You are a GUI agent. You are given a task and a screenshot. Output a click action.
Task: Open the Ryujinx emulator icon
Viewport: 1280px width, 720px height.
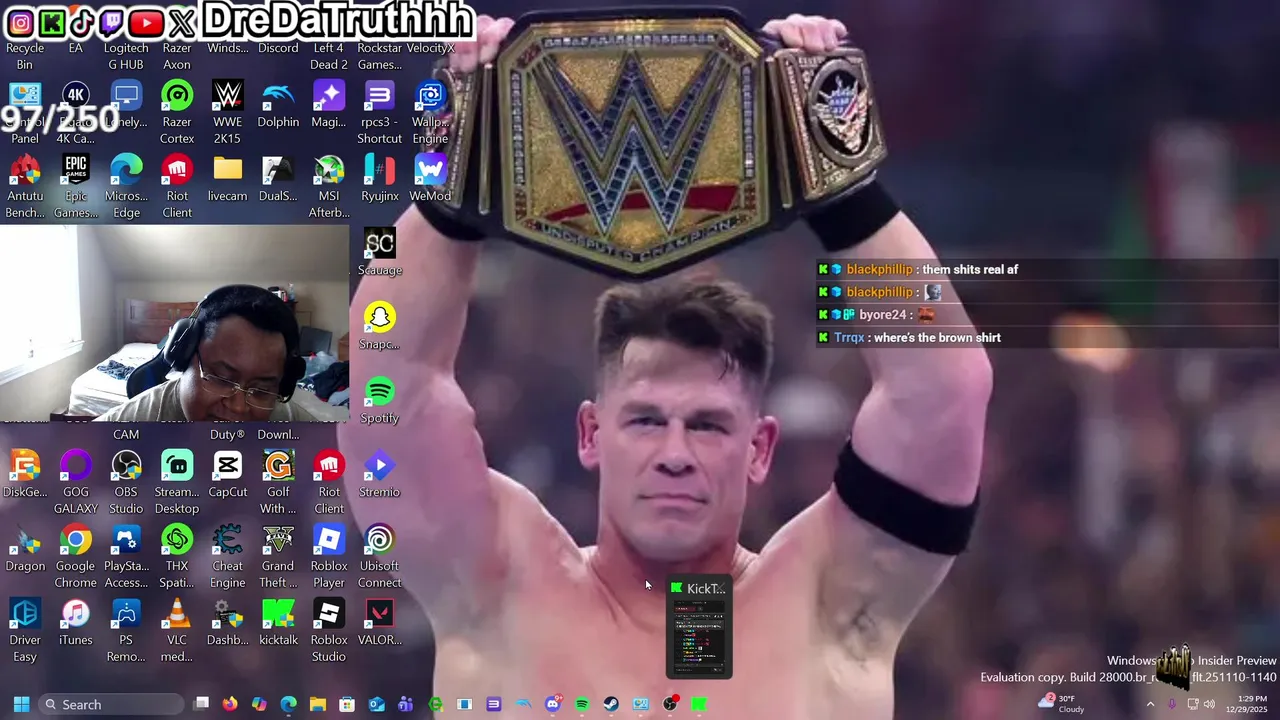(379, 179)
